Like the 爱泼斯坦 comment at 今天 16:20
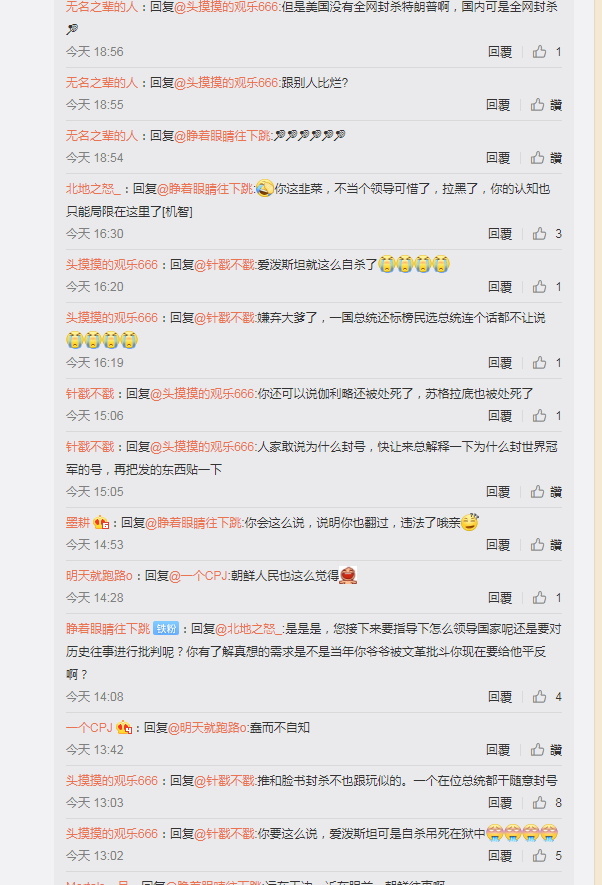602x885 pixels. [x=540, y=287]
